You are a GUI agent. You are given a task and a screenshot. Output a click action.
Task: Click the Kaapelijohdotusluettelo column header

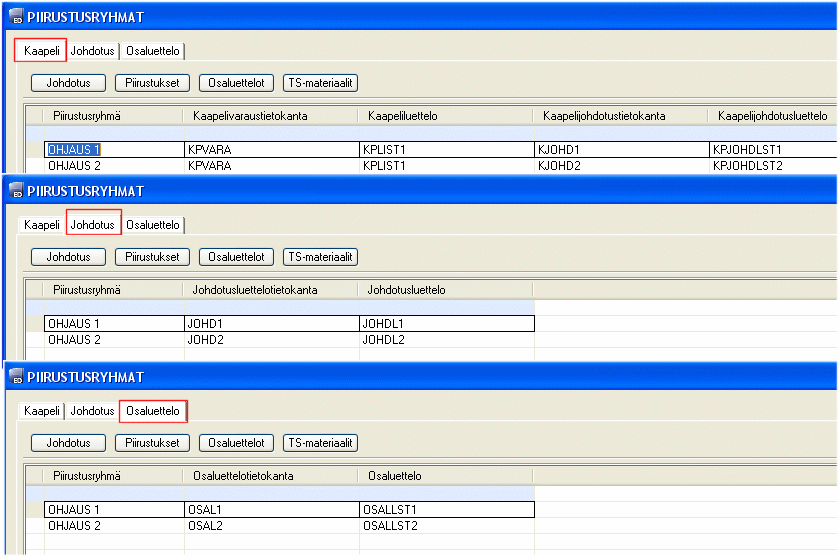pos(772,117)
